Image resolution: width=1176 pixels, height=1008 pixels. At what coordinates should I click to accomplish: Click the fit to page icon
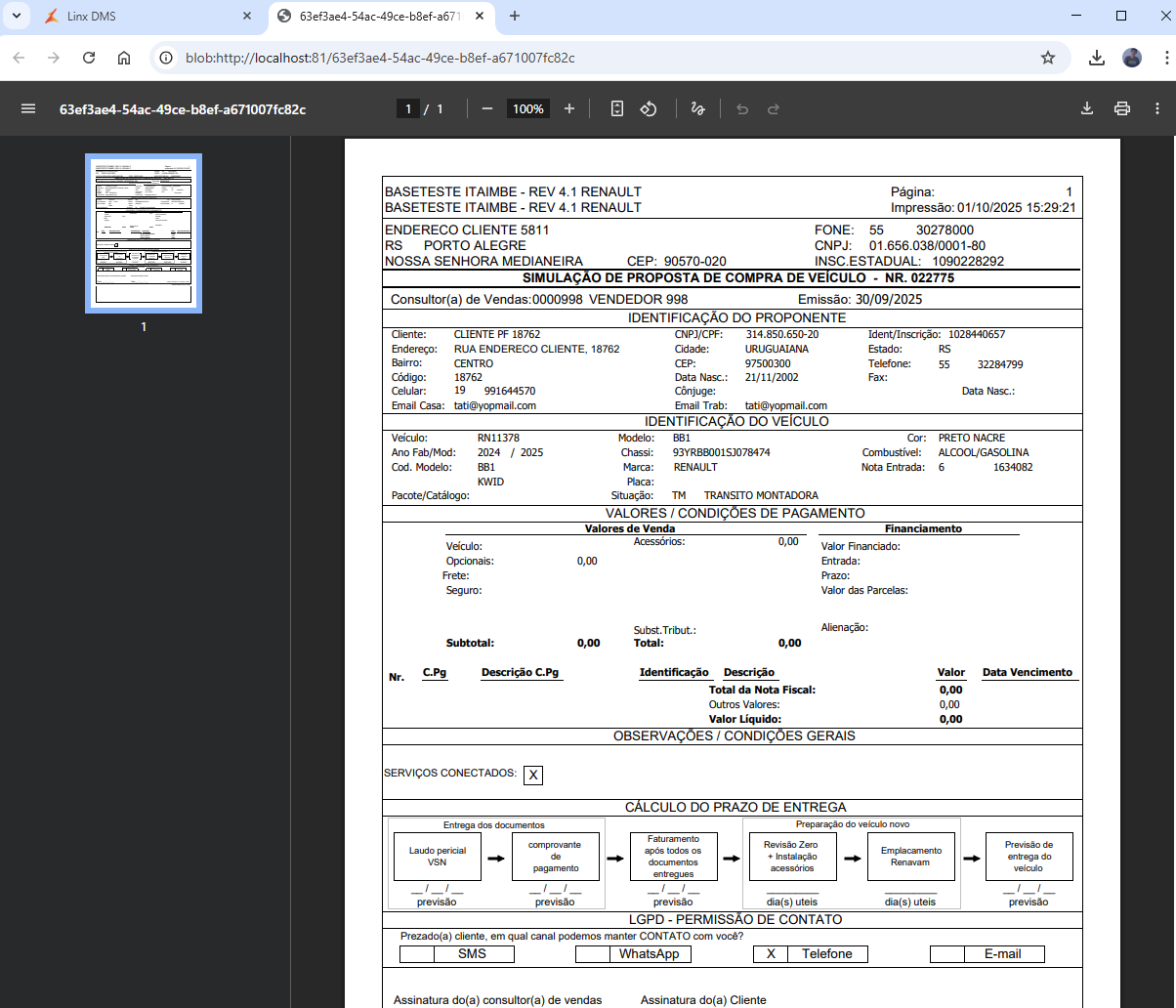(617, 108)
